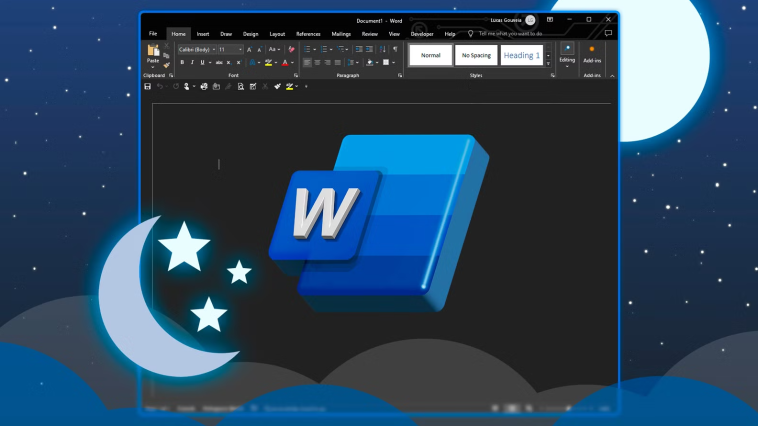
Task: Click the bullet list icon
Action: coord(307,49)
